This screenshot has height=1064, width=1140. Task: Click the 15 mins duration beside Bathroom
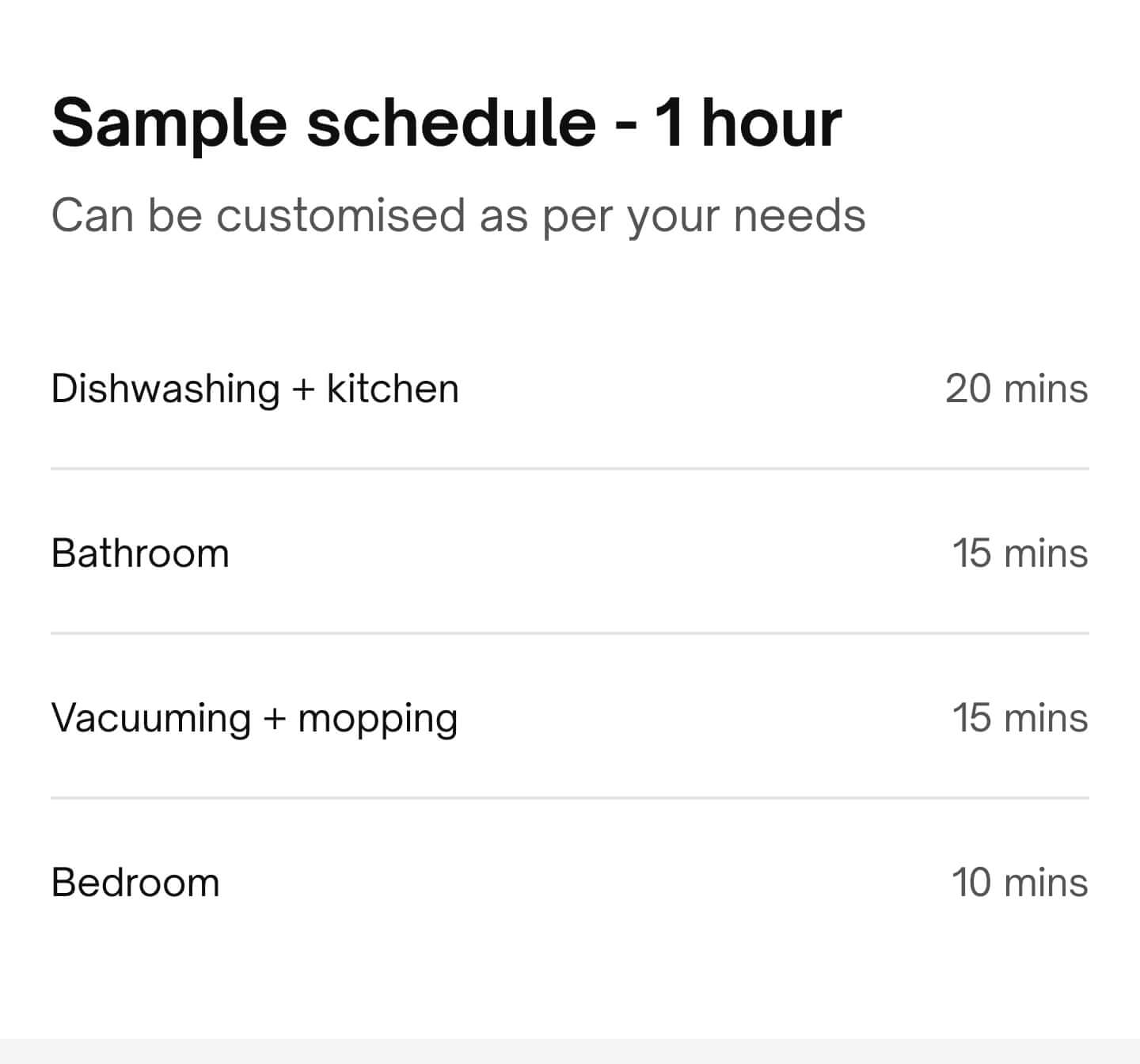point(1020,553)
